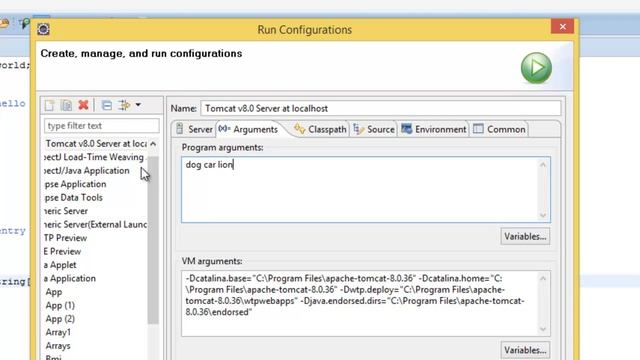This screenshot has width=640, height=360.
Task: Click the Server tab icon
Action: [180, 129]
